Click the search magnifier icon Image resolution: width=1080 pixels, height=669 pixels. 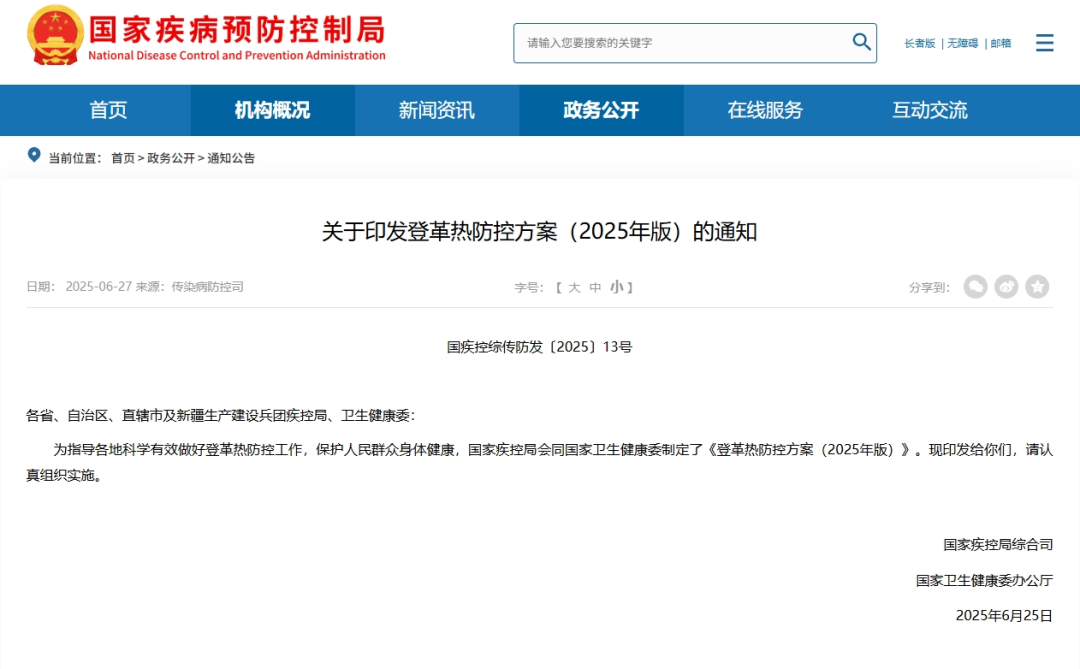point(861,42)
